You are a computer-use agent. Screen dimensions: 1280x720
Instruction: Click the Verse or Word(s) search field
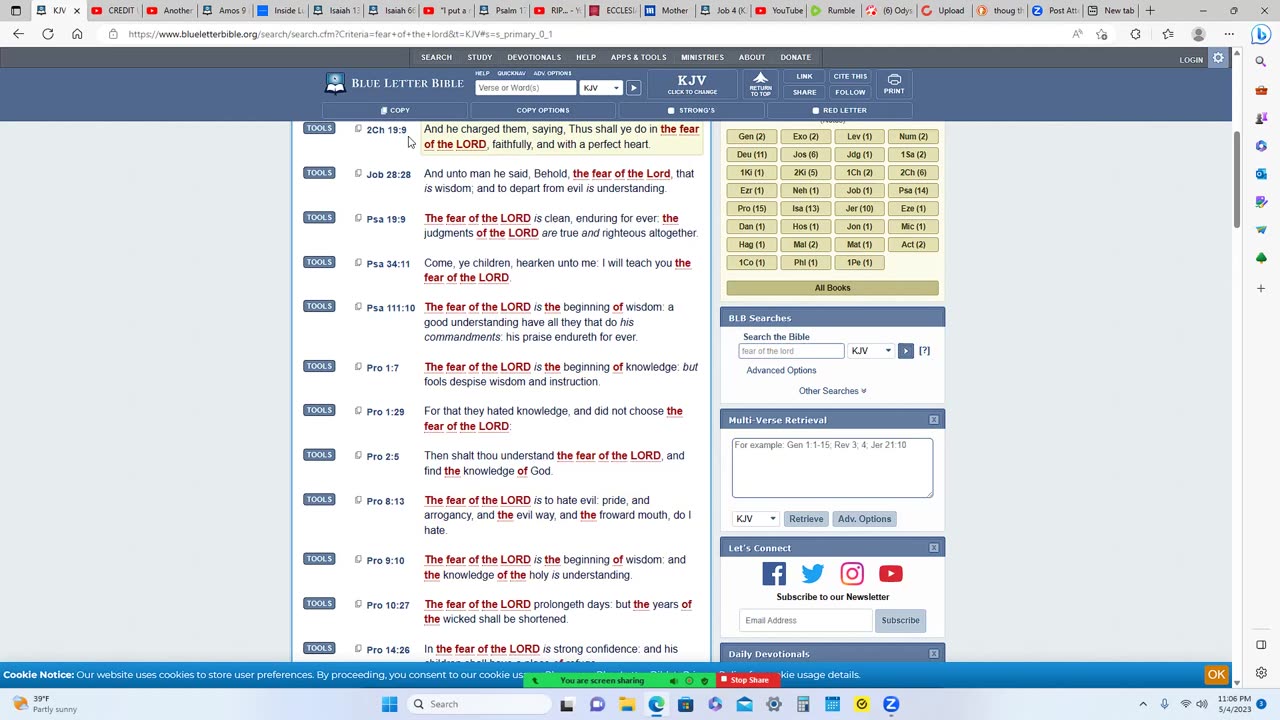coord(525,88)
